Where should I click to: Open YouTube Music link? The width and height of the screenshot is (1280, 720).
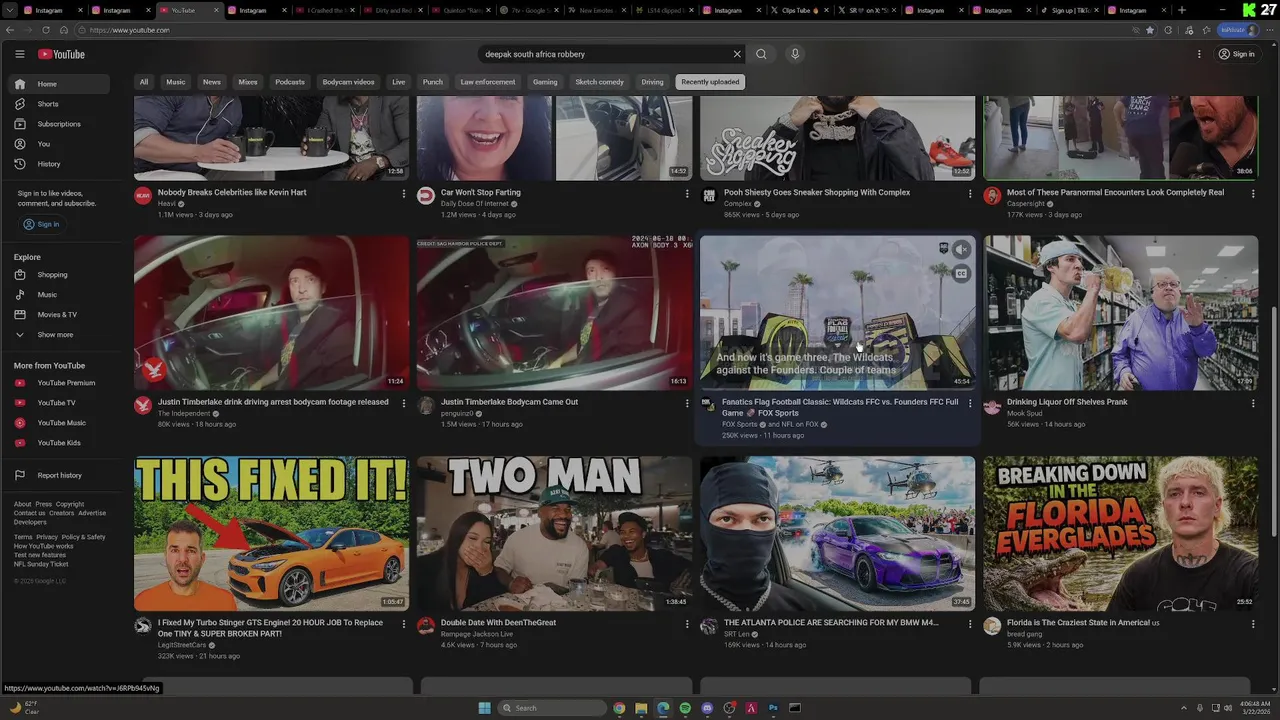[x=60, y=423]
